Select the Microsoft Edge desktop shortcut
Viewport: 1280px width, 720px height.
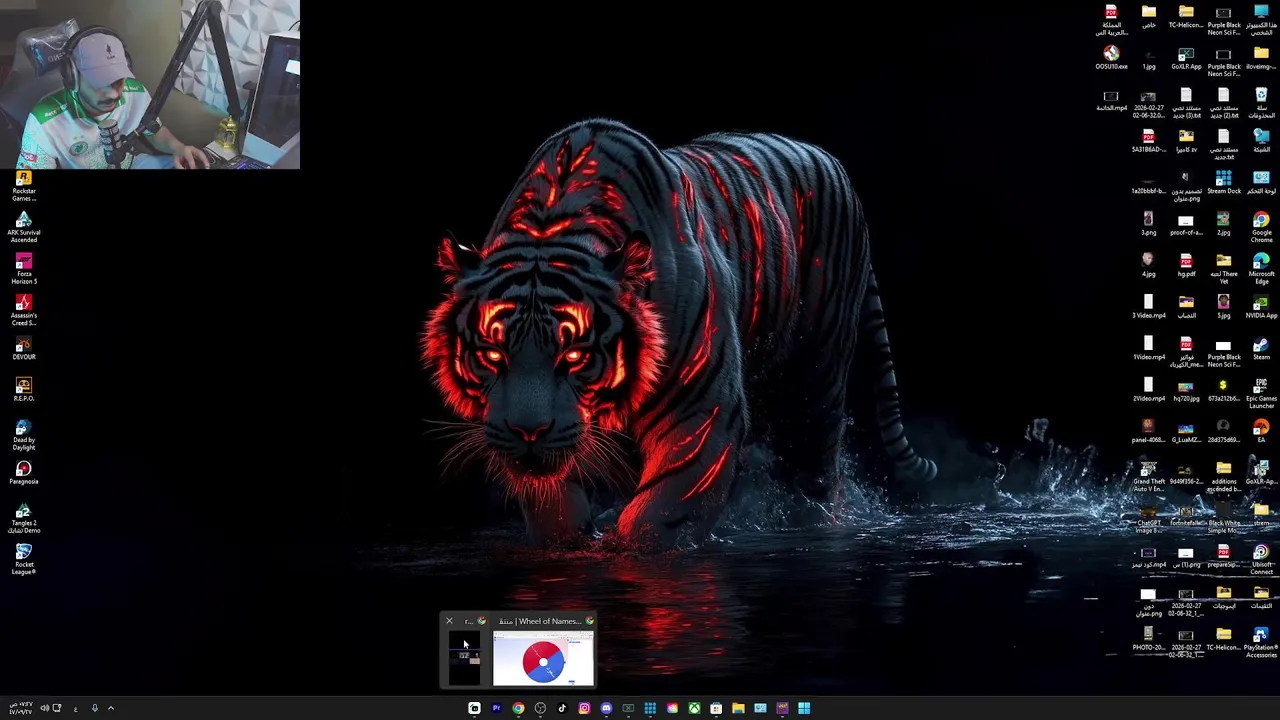1261,270
